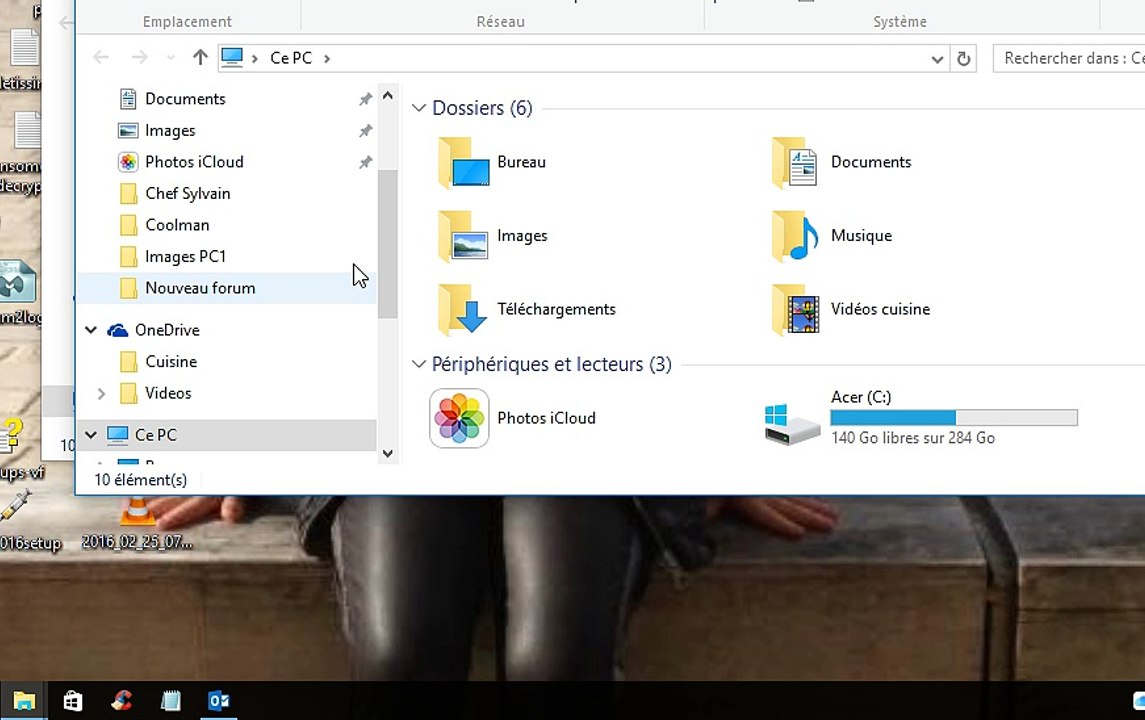The image size is (1145, 720).
Task: Open the Documents folder in Dossiers
Action: point(794,162)
